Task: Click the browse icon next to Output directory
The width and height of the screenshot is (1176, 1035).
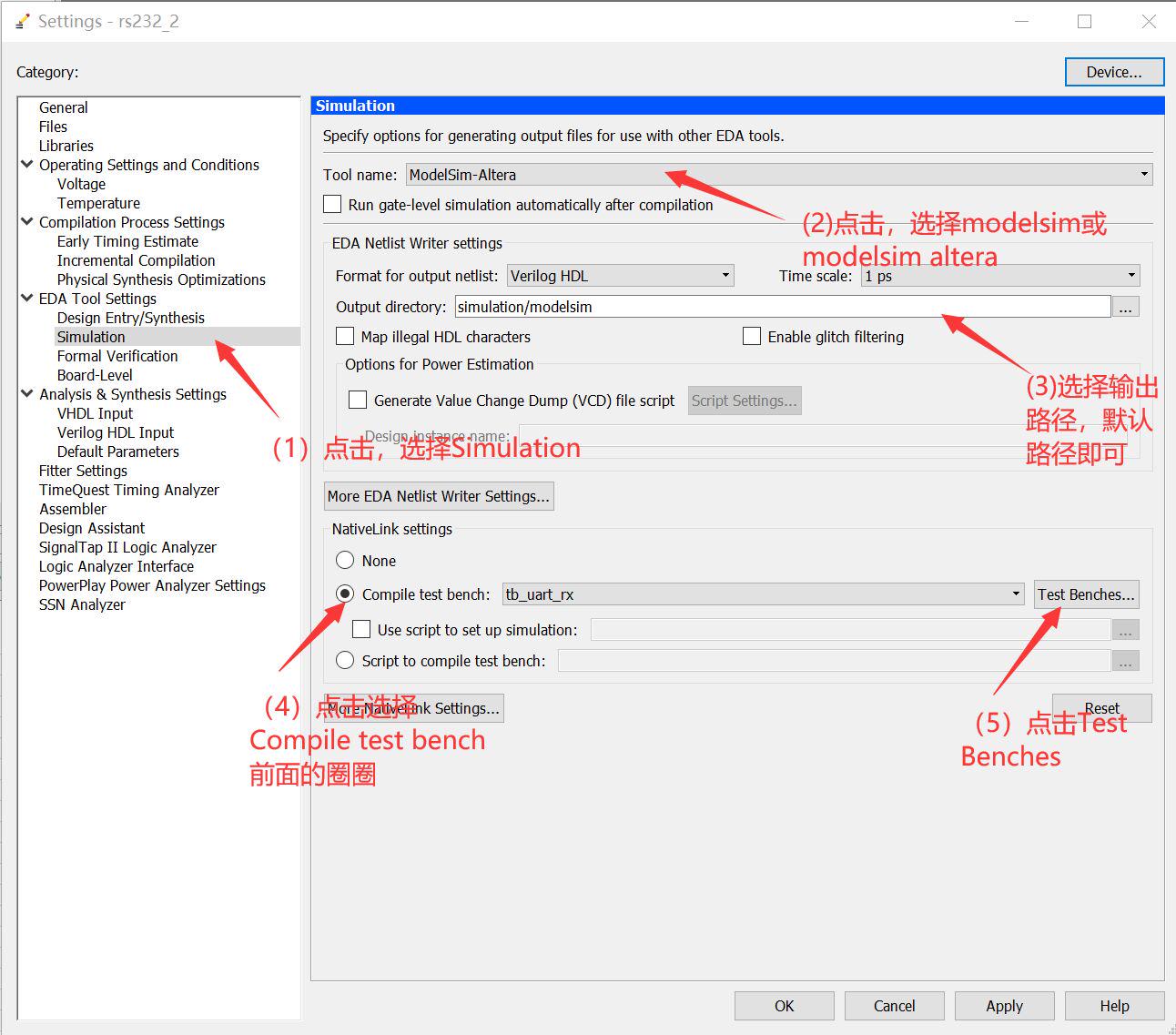Action: point(1126,307)
